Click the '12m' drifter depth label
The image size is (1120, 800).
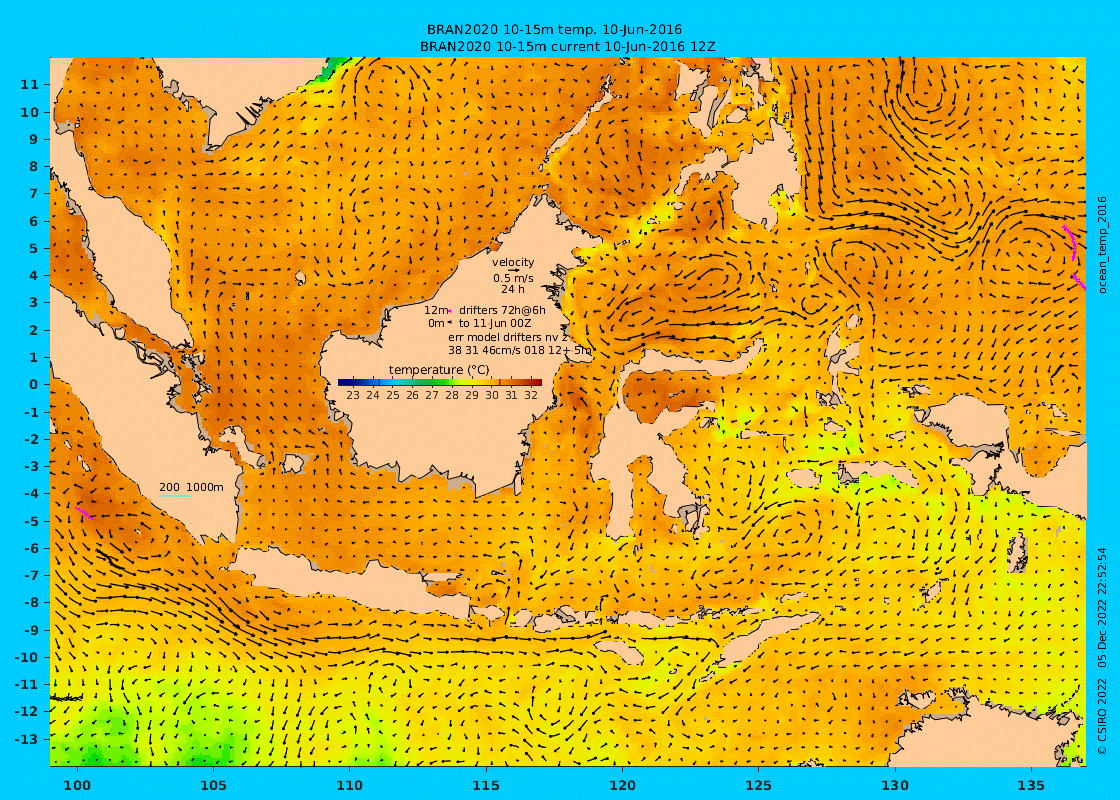click(435, 310)
